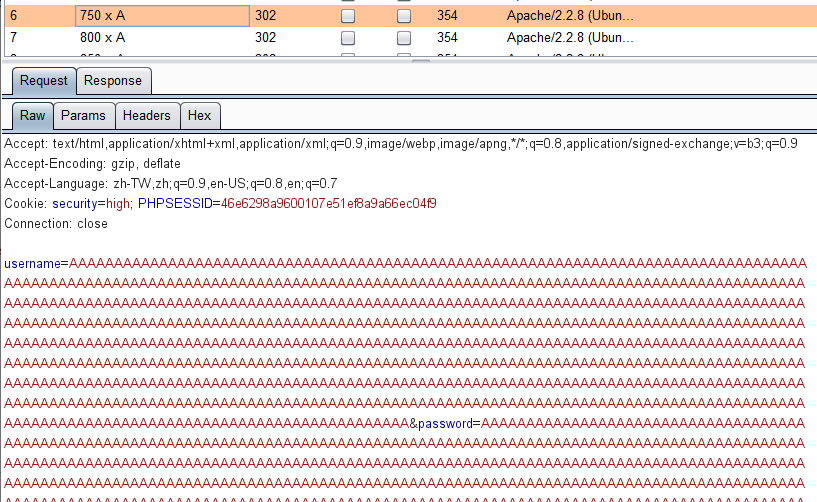Select payload cell '800 x A'
The width and height of the screenshot is (817, 502).
click(163, 38)
